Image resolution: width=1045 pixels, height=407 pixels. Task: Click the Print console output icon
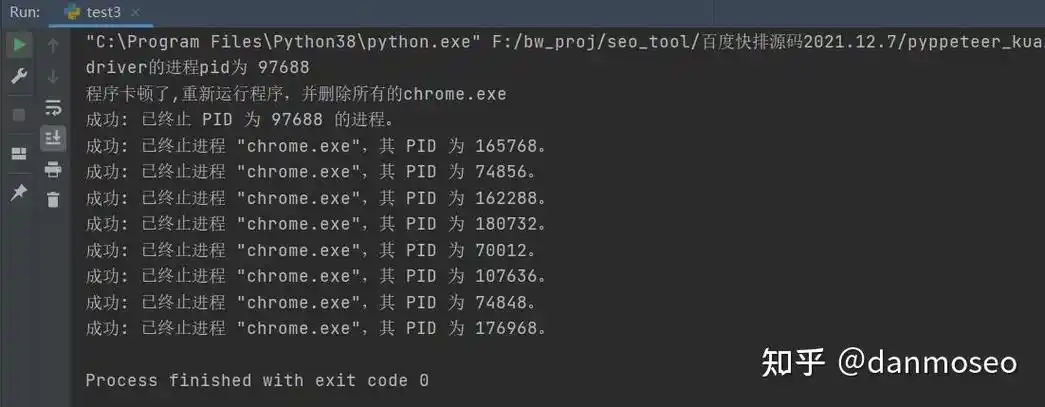tap(53, 169)
